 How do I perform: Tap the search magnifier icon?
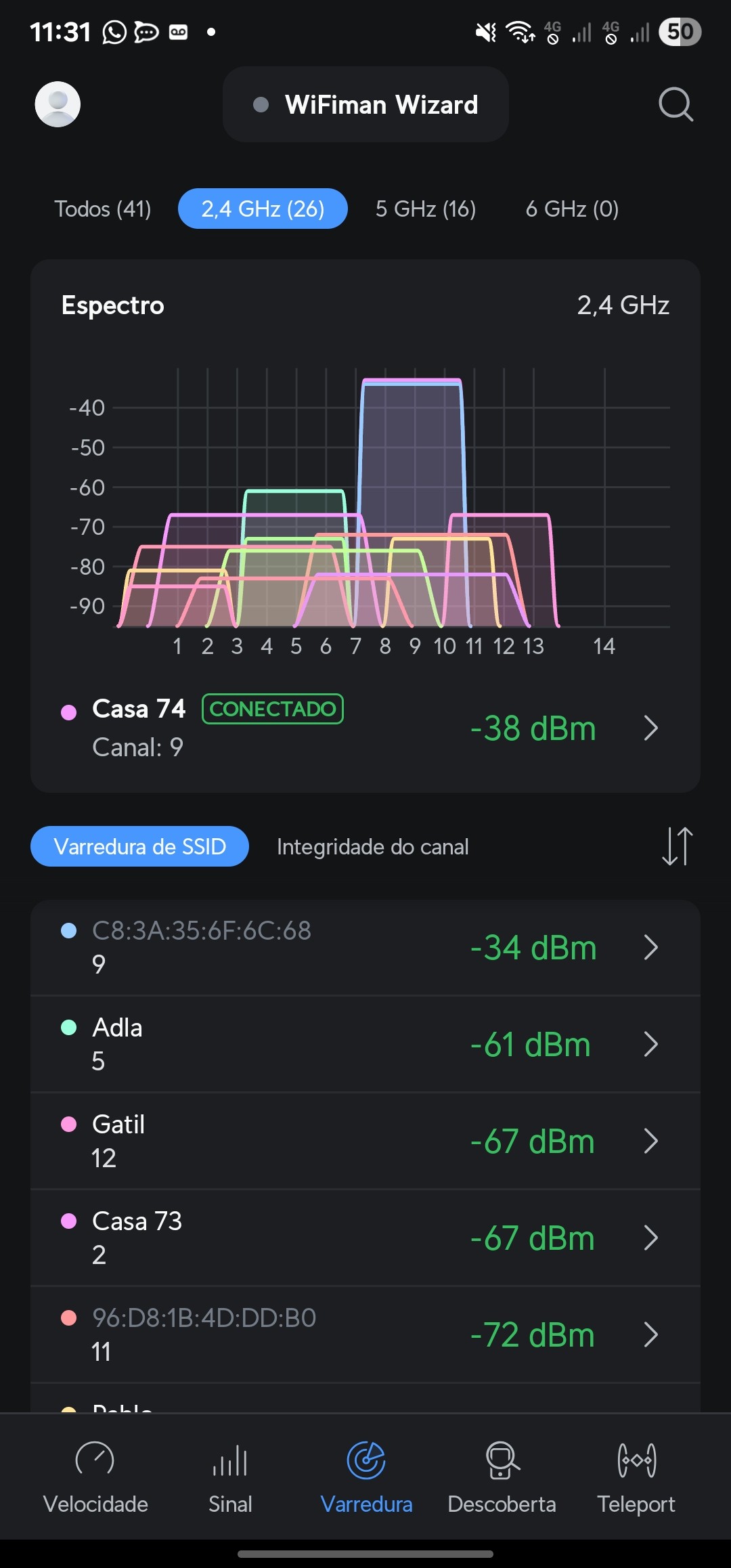tap(675, 104)
